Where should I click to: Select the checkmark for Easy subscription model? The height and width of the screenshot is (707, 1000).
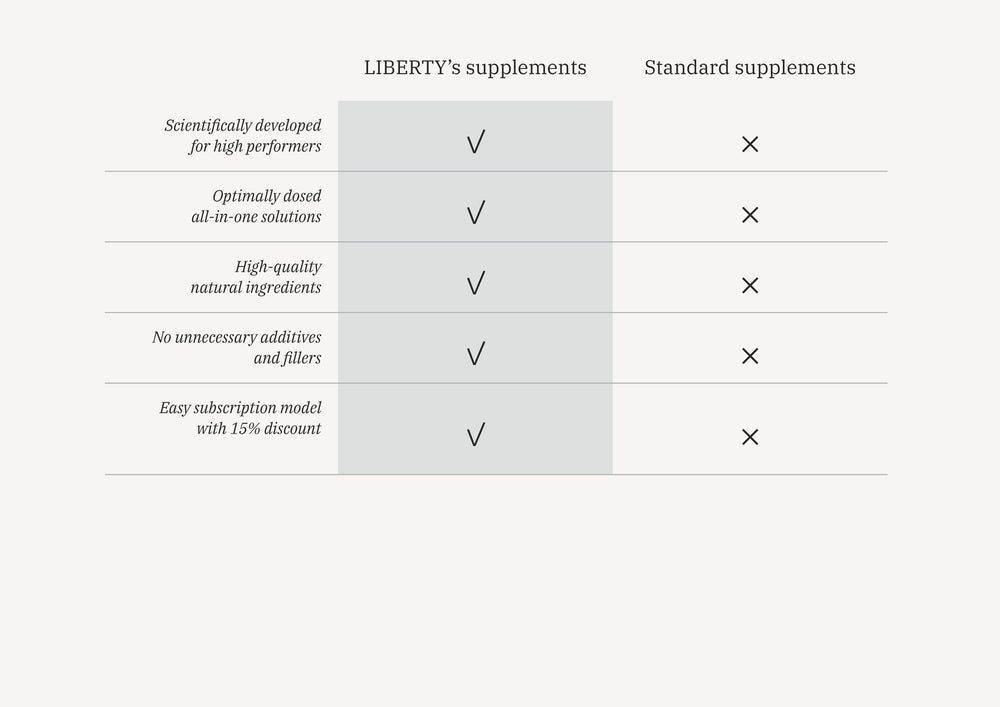[475, 435]
